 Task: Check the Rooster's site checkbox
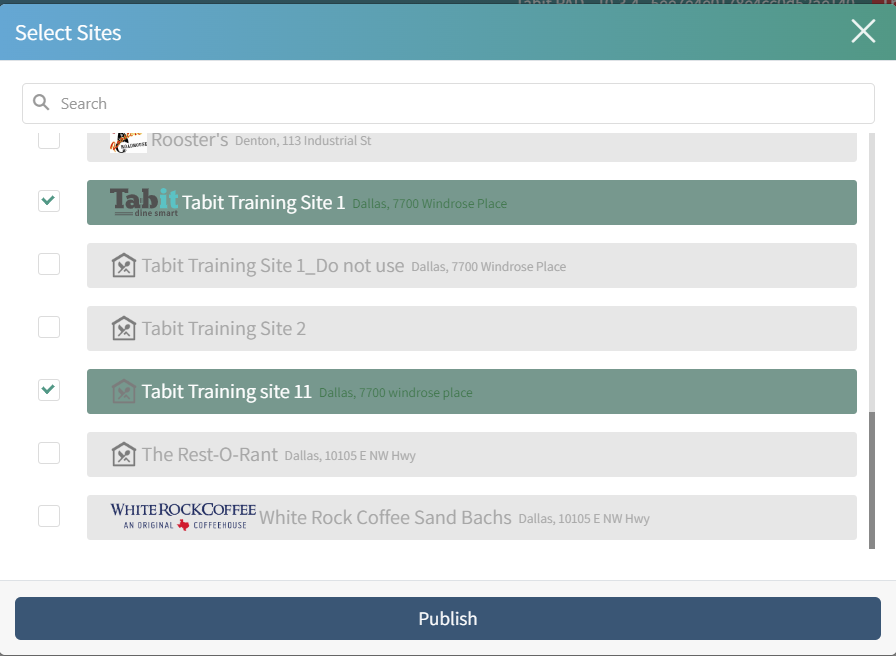point(49,139)
